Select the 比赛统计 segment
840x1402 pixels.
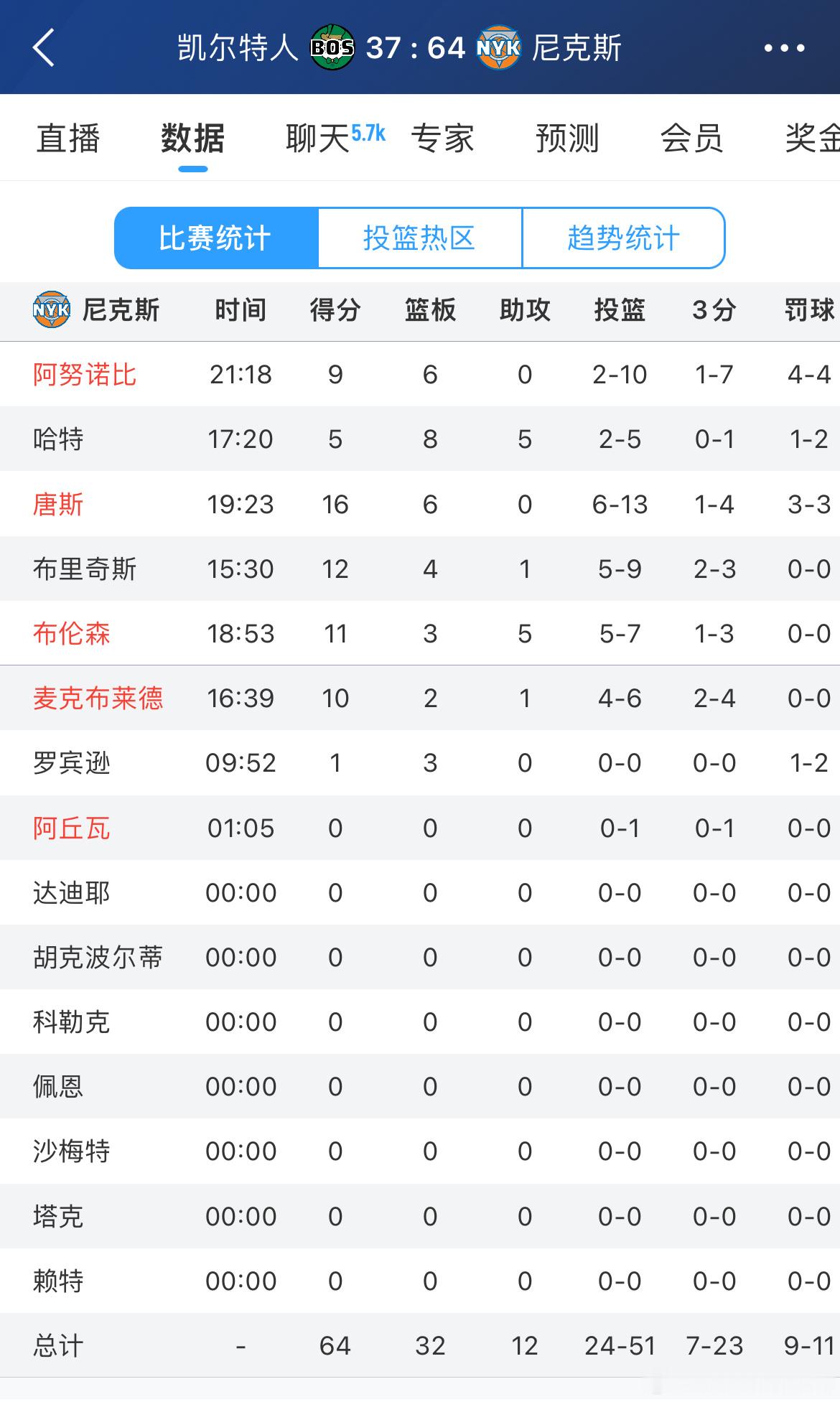click(216, 238)
